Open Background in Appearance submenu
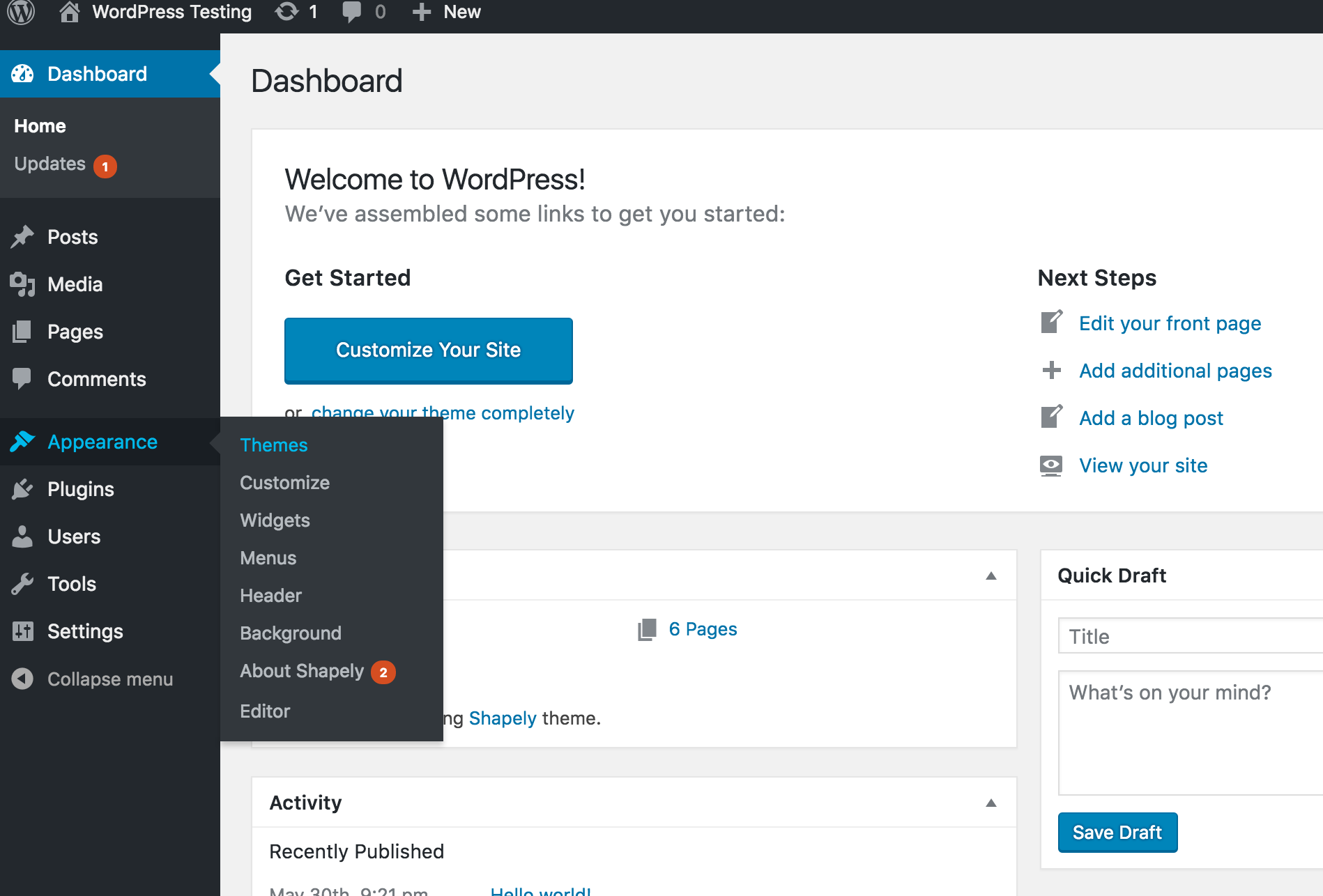Image resolution: width=1323 pixels, height=896 pixels. click(x=291, y=633)
